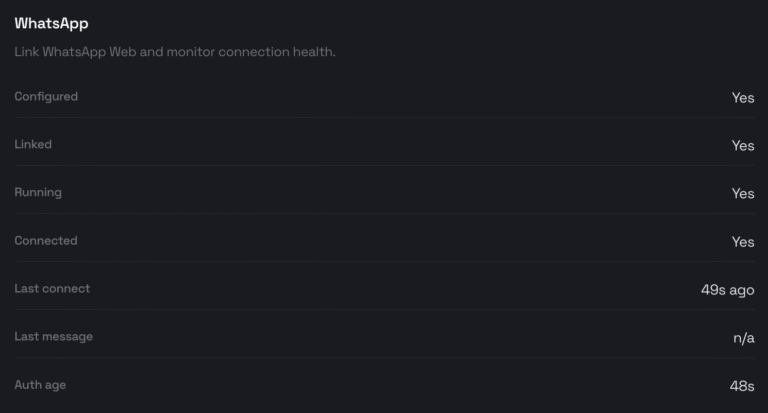
Task: Select the Running status label
Action: [38, 193]
